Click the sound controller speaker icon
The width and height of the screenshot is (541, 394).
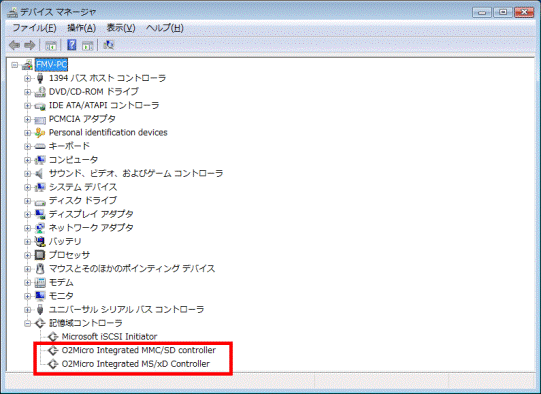40,173
